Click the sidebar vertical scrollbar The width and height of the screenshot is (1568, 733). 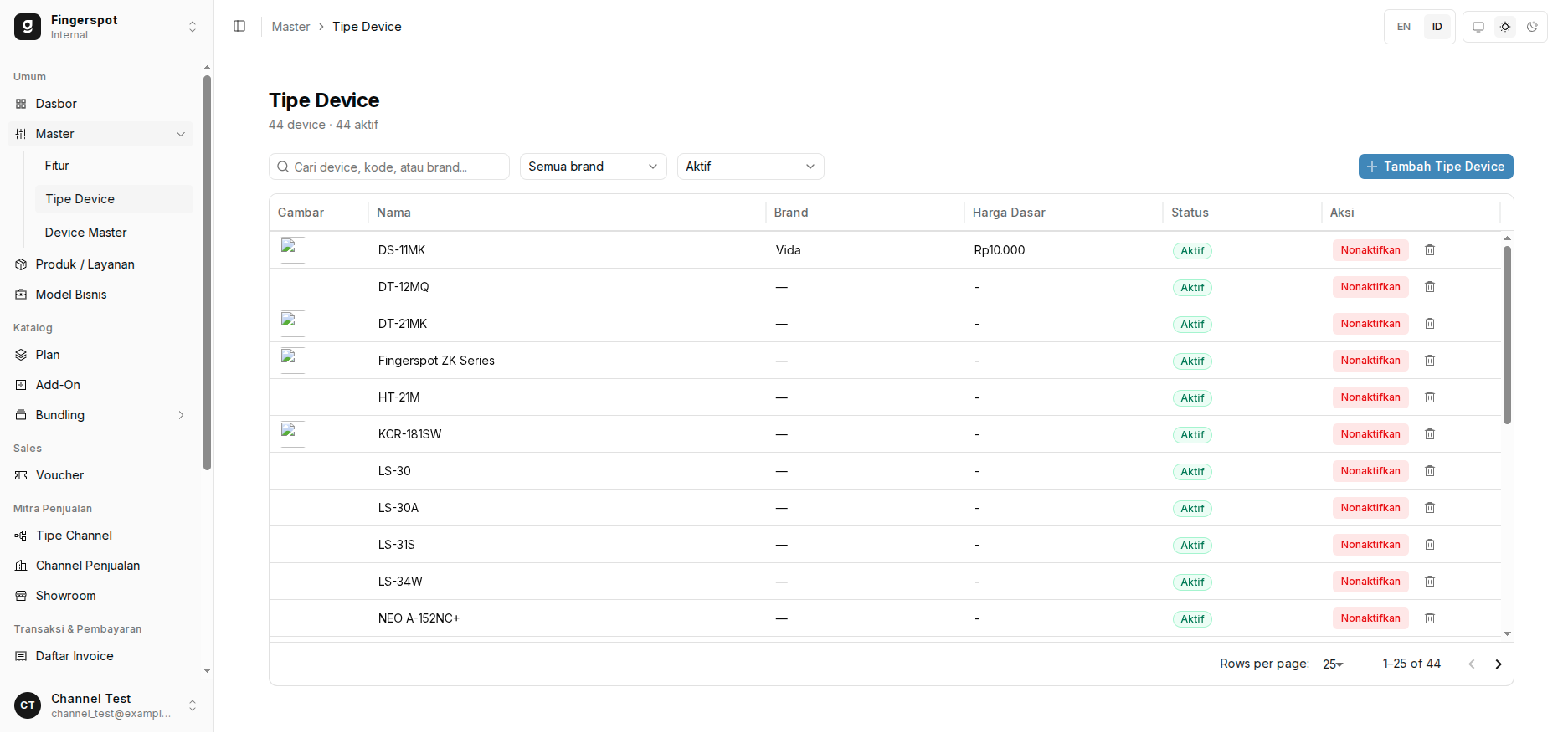point(207,273)
